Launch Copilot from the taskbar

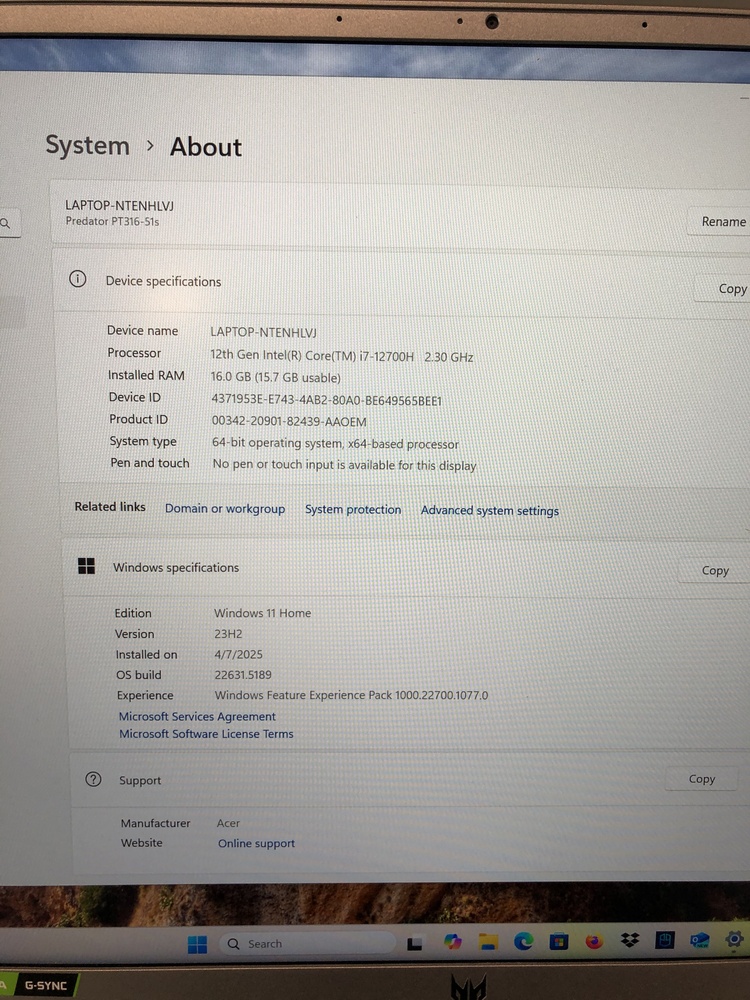453,941
